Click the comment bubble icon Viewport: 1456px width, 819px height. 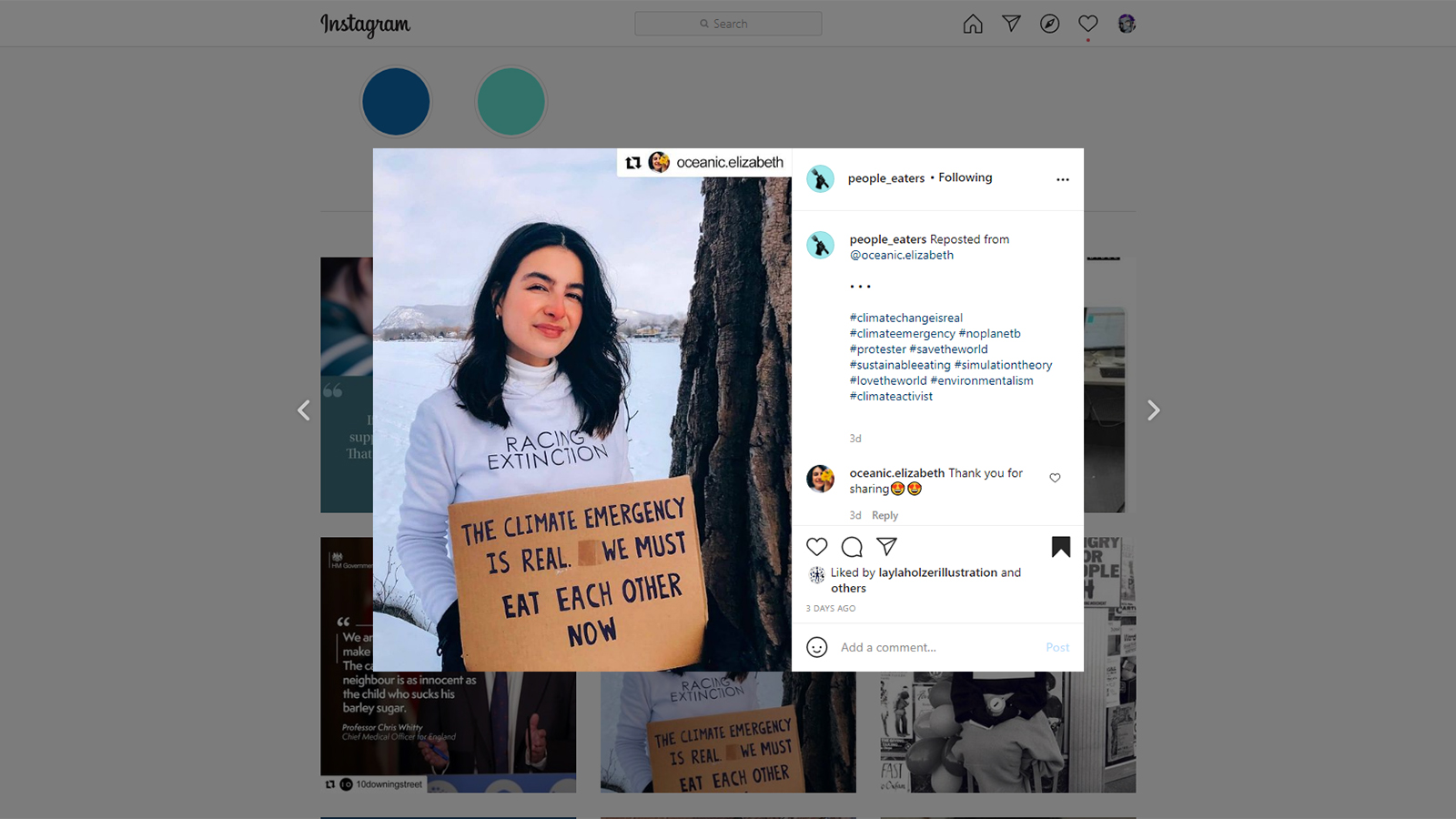pyautogui.click(x=852, y=547)
